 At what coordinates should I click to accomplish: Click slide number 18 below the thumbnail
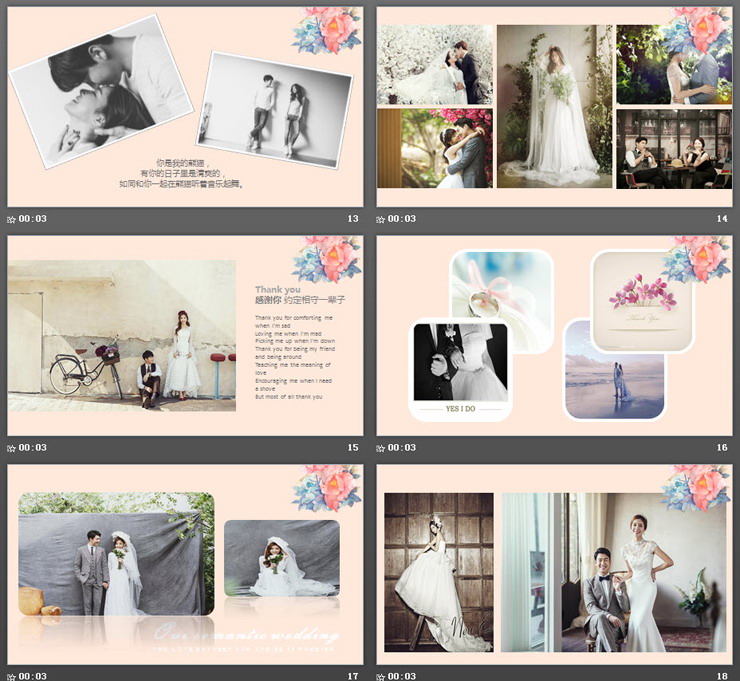[x=722, y=676]
